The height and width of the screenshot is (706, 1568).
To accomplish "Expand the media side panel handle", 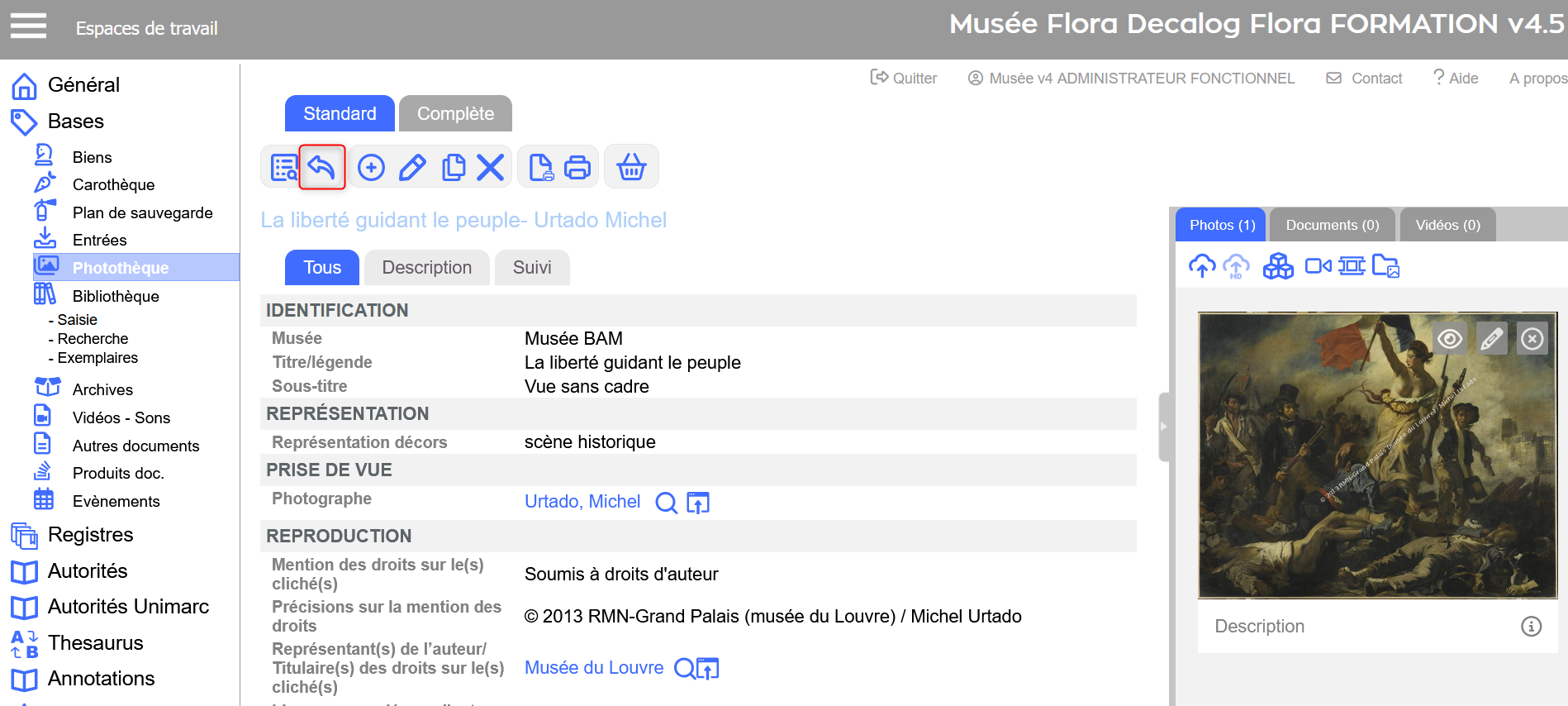I will 1164,427.
